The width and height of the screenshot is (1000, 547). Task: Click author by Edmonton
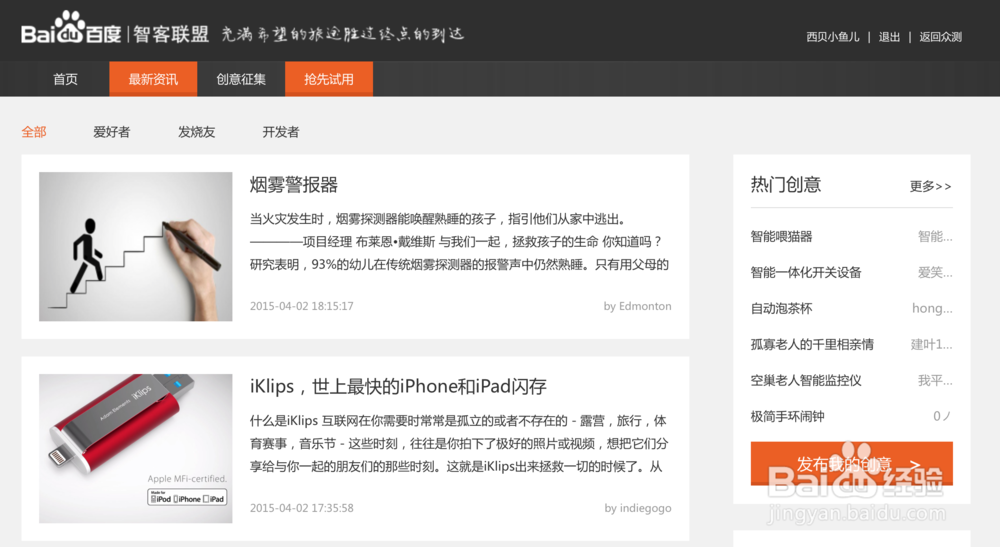[x=638, y=306]
